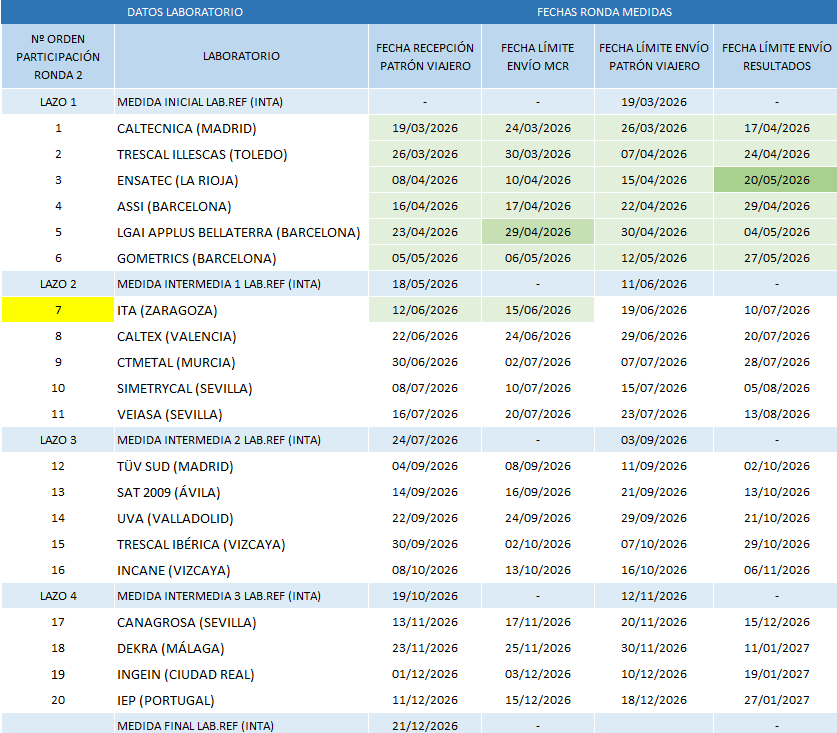Click the DEKRA (MÁLAGA) cell

coord(241,648)
